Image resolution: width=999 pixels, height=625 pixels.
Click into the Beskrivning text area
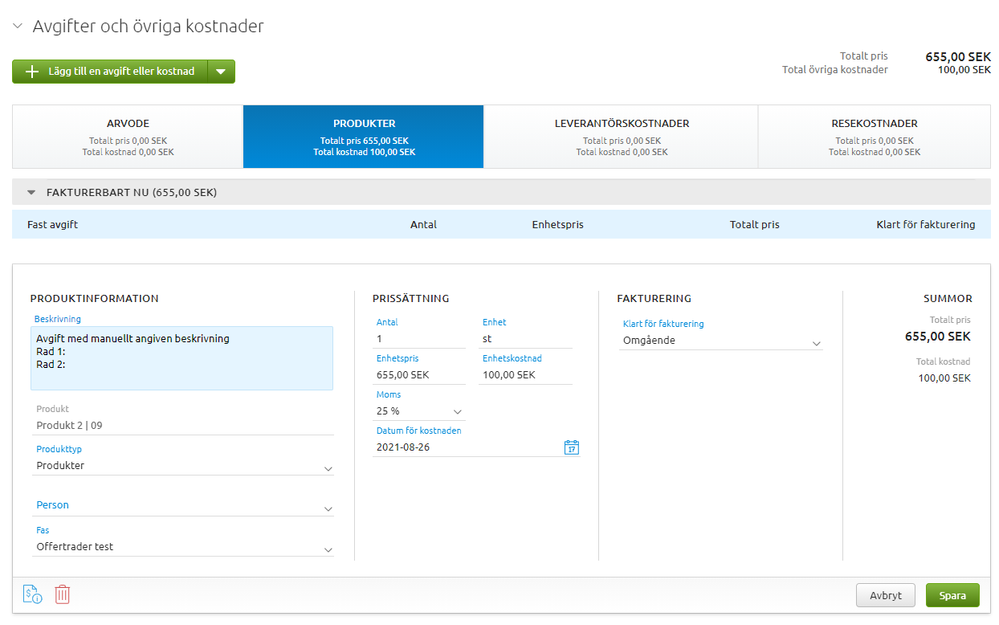pos(182,358)
